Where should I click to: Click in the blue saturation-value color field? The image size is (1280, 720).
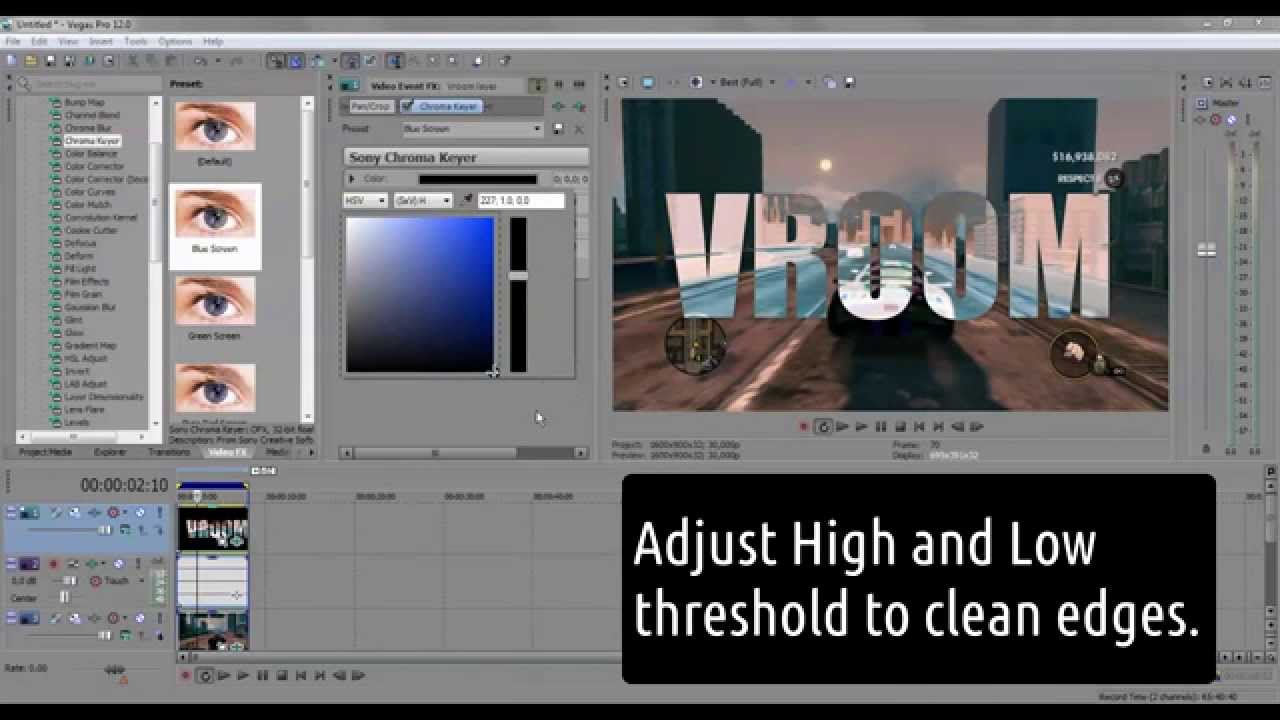coord(420,294)
